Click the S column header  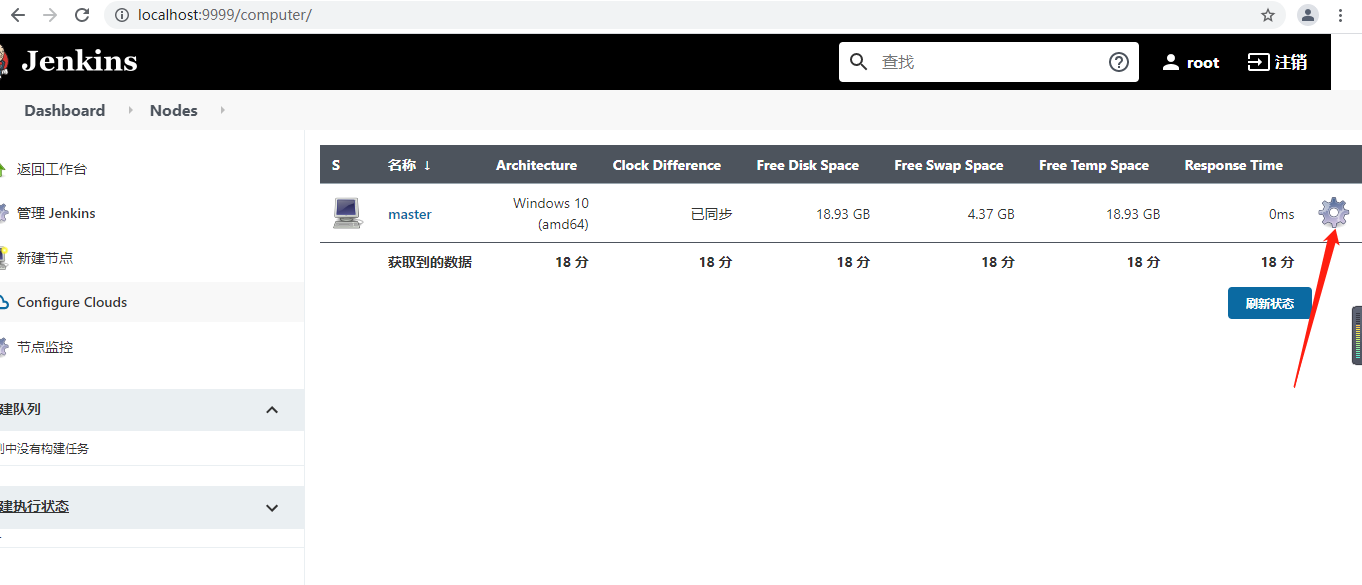coord(336,165)
